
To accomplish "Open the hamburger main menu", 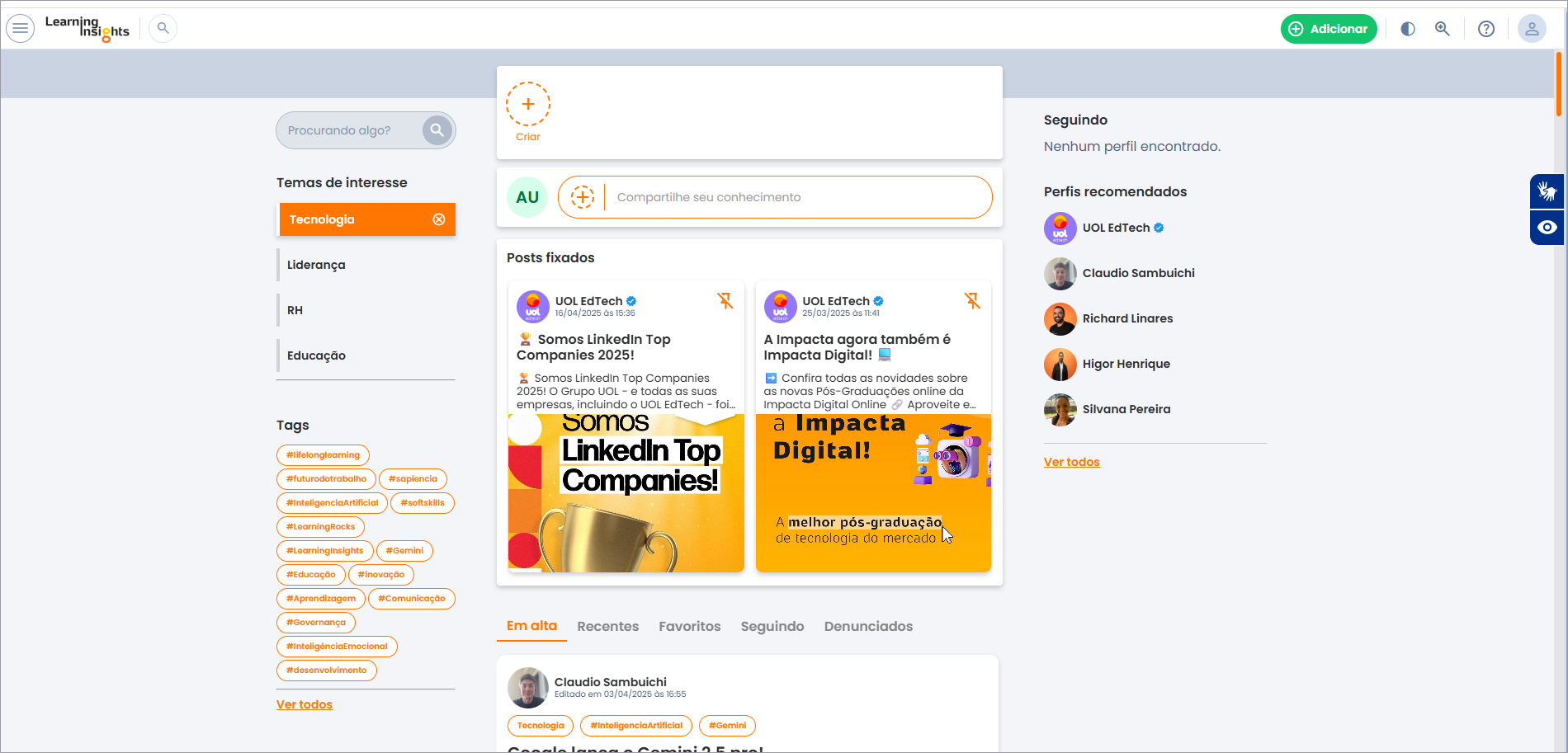I will tap(21, 29).
